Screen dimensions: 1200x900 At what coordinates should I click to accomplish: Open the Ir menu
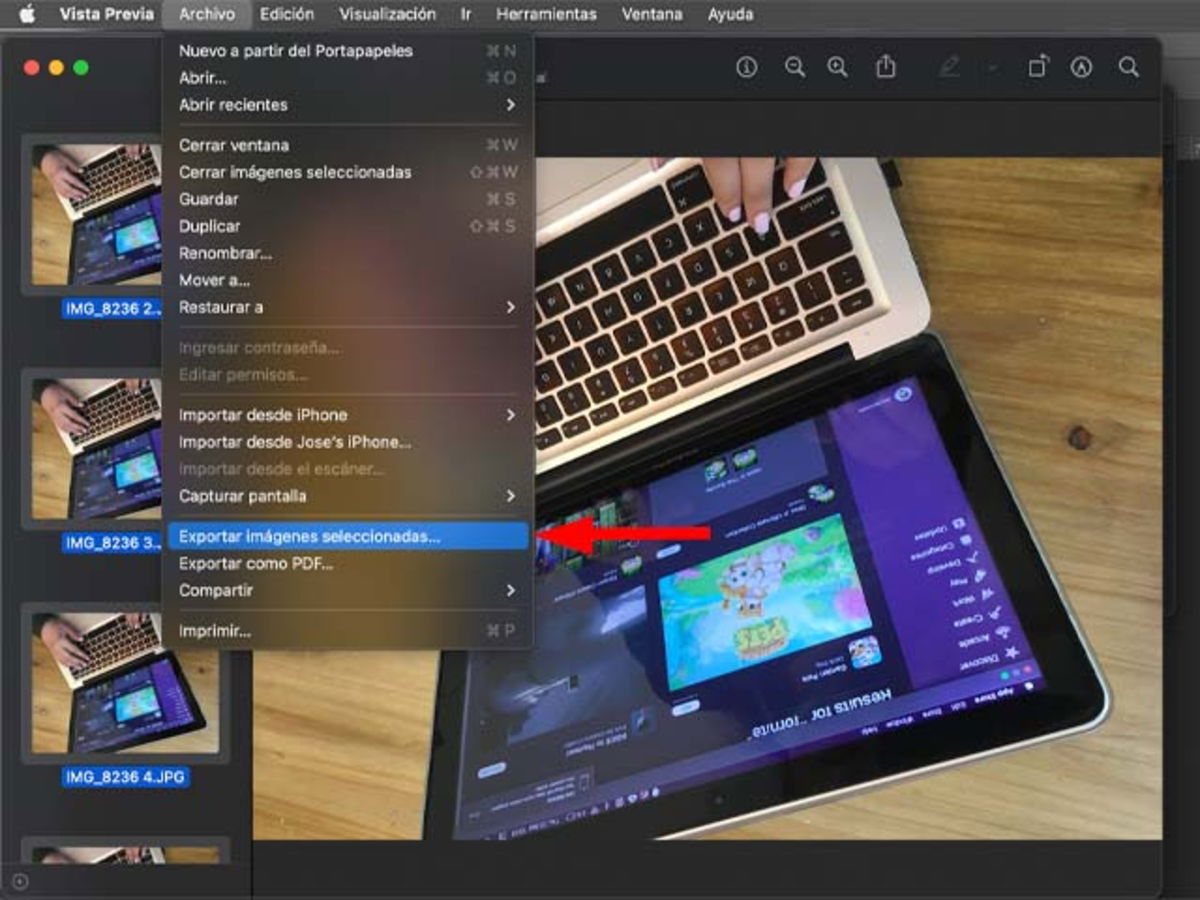point(466,14)
